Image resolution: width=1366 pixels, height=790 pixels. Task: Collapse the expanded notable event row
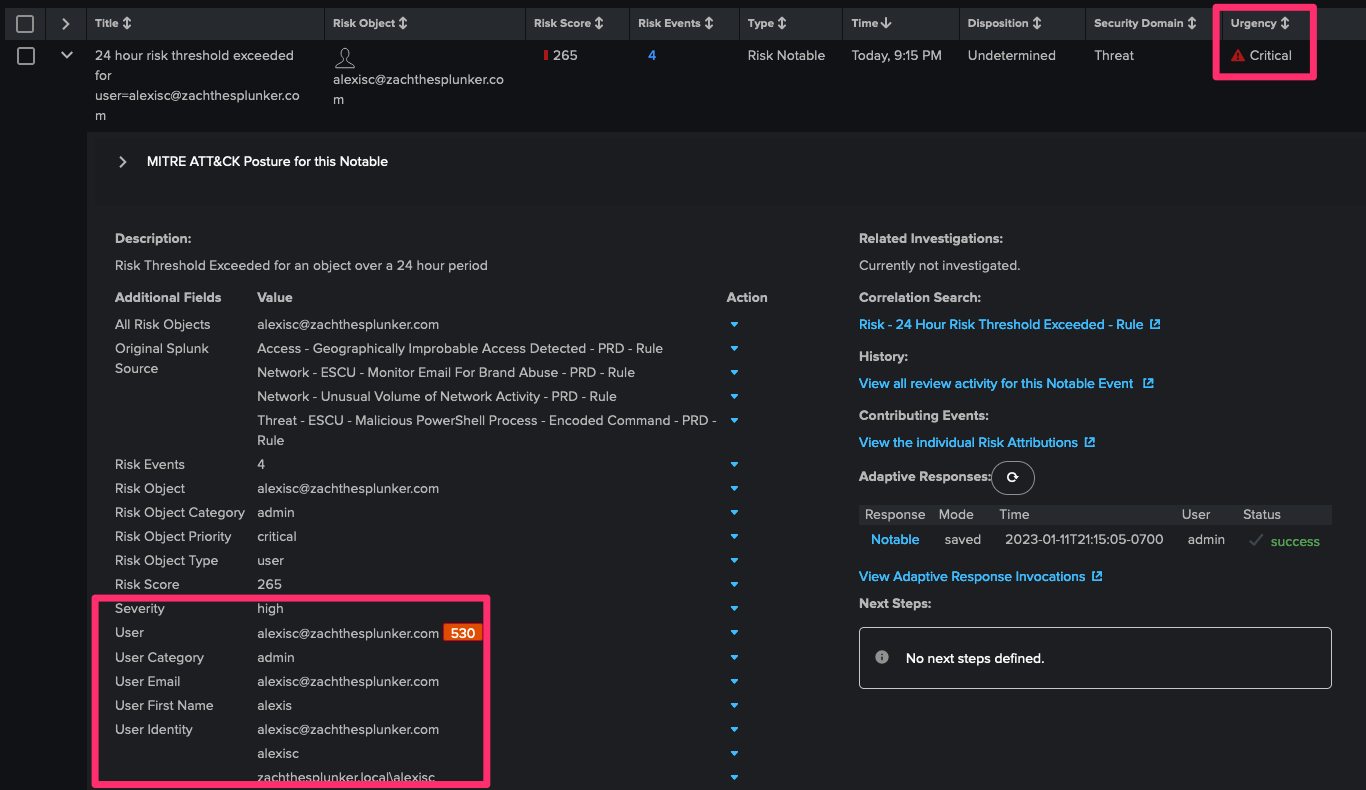coord(67,56)
